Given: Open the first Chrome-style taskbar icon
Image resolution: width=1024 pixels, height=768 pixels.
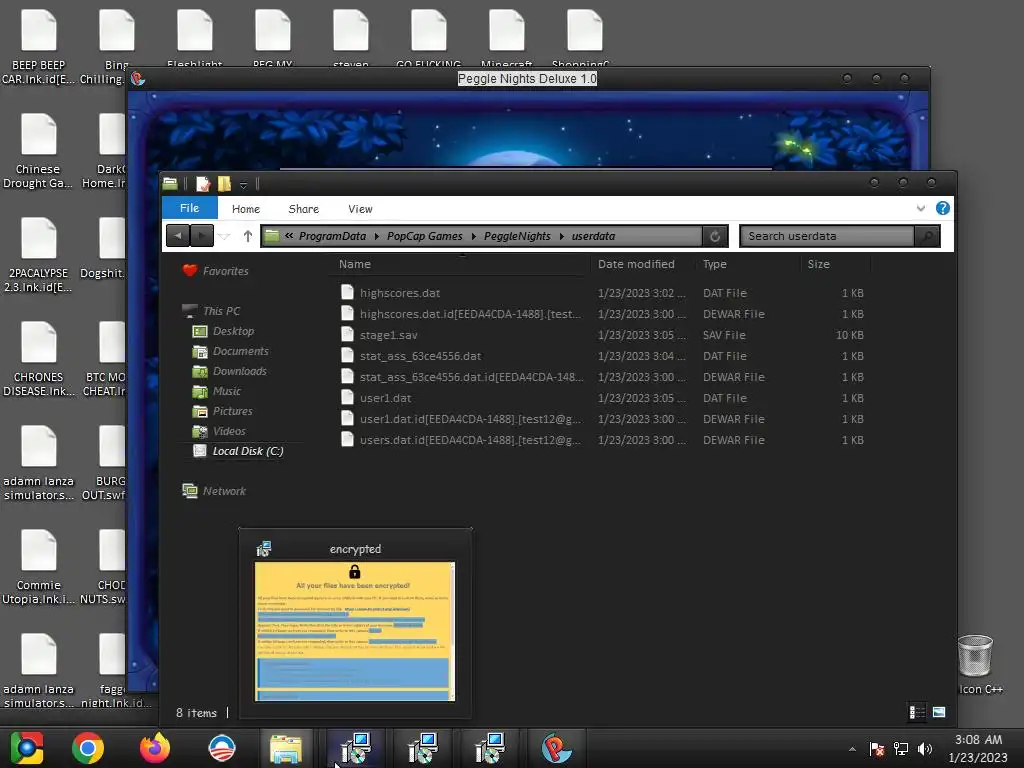Looking at the screenshot, I should [26, 748].
